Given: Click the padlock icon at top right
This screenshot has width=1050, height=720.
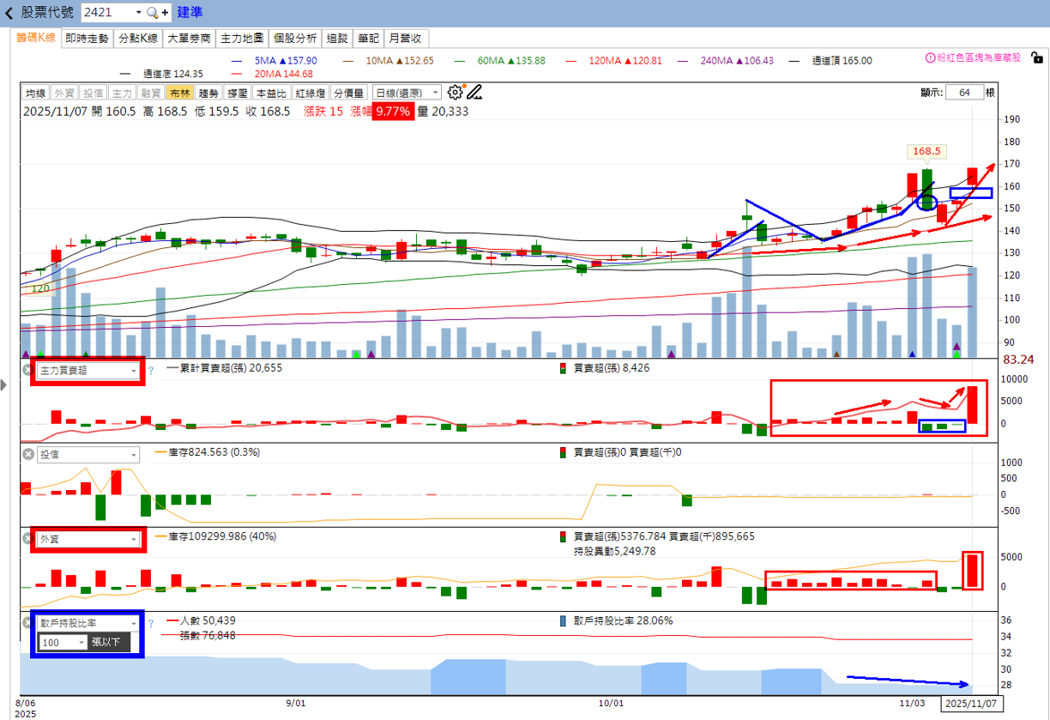Looking at the screenshot, I should (1037, 58).
